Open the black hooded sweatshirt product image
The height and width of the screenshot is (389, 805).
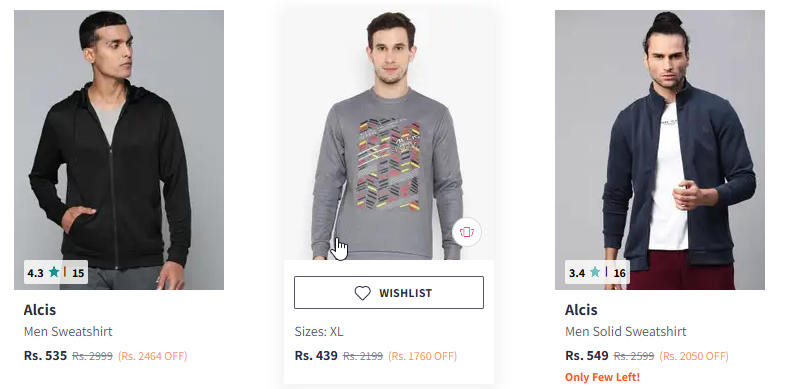point(119,150)
